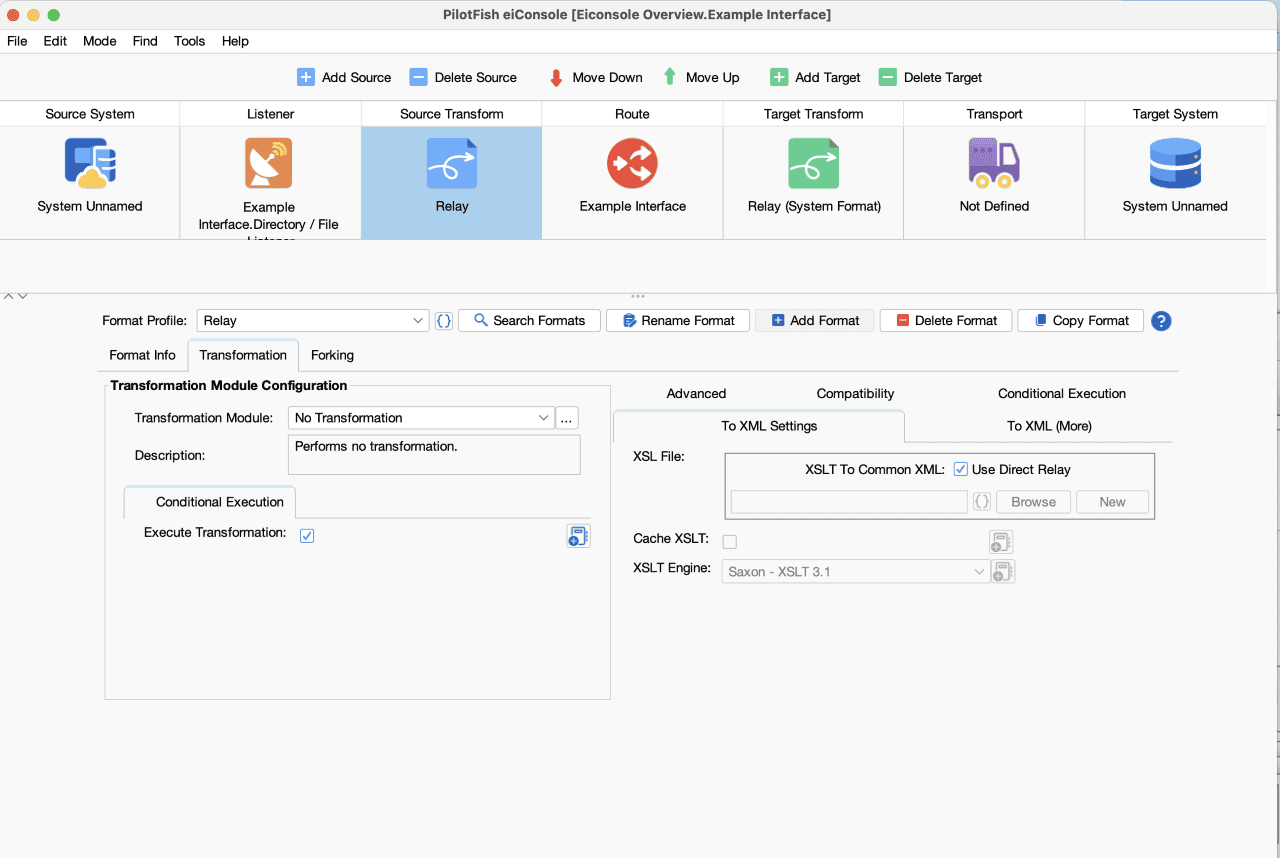1280x858 pixels.
Task: Open the Example Interface Route icon
Action: coord(632,163)
